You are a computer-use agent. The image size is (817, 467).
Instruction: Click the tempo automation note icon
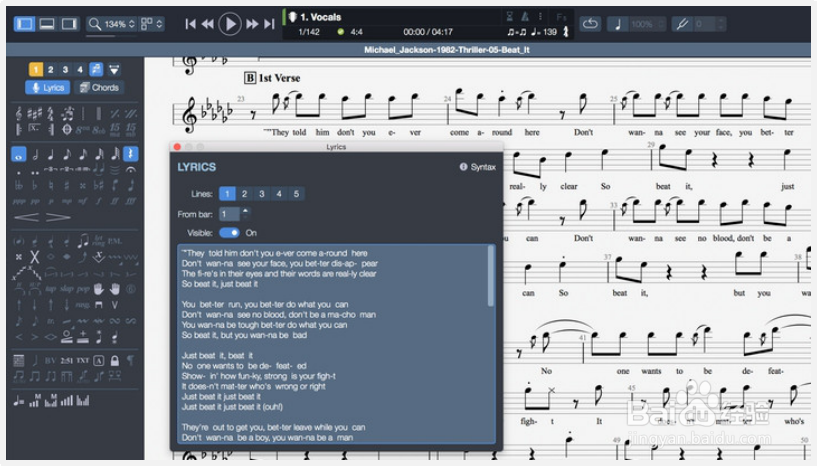pyautogui.click(x=19, y=401)
